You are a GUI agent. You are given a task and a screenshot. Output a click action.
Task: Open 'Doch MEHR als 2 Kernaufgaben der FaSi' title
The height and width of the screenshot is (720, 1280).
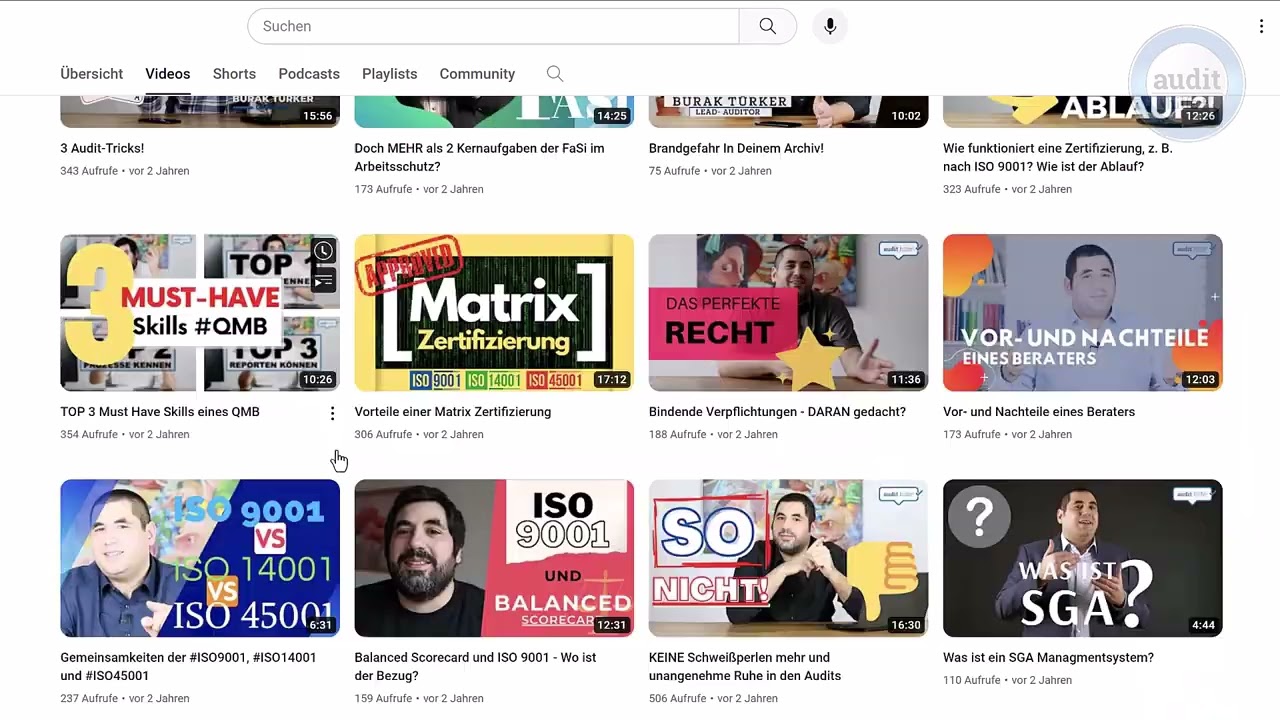tap(479, 158)
